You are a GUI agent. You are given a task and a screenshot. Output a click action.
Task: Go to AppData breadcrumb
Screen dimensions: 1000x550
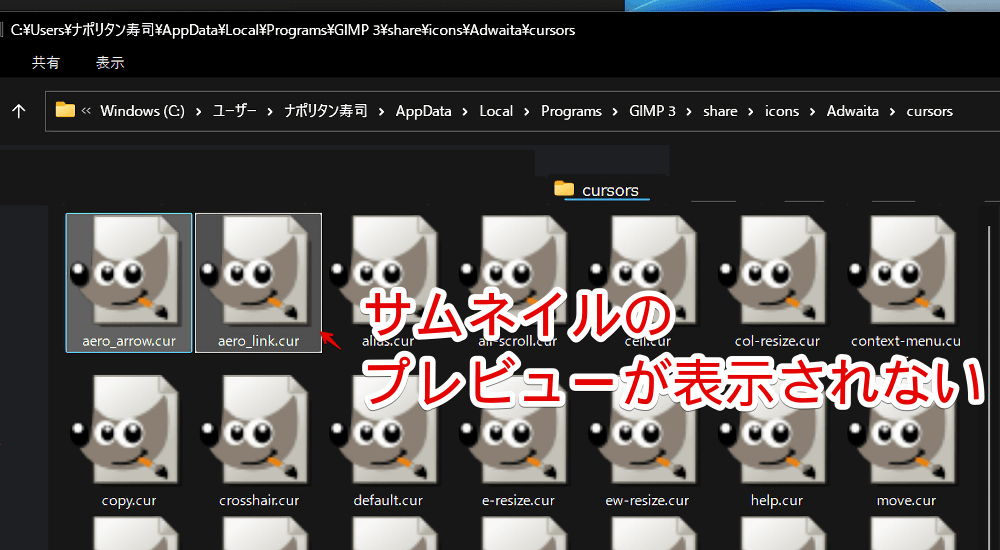tap(423, 111)
